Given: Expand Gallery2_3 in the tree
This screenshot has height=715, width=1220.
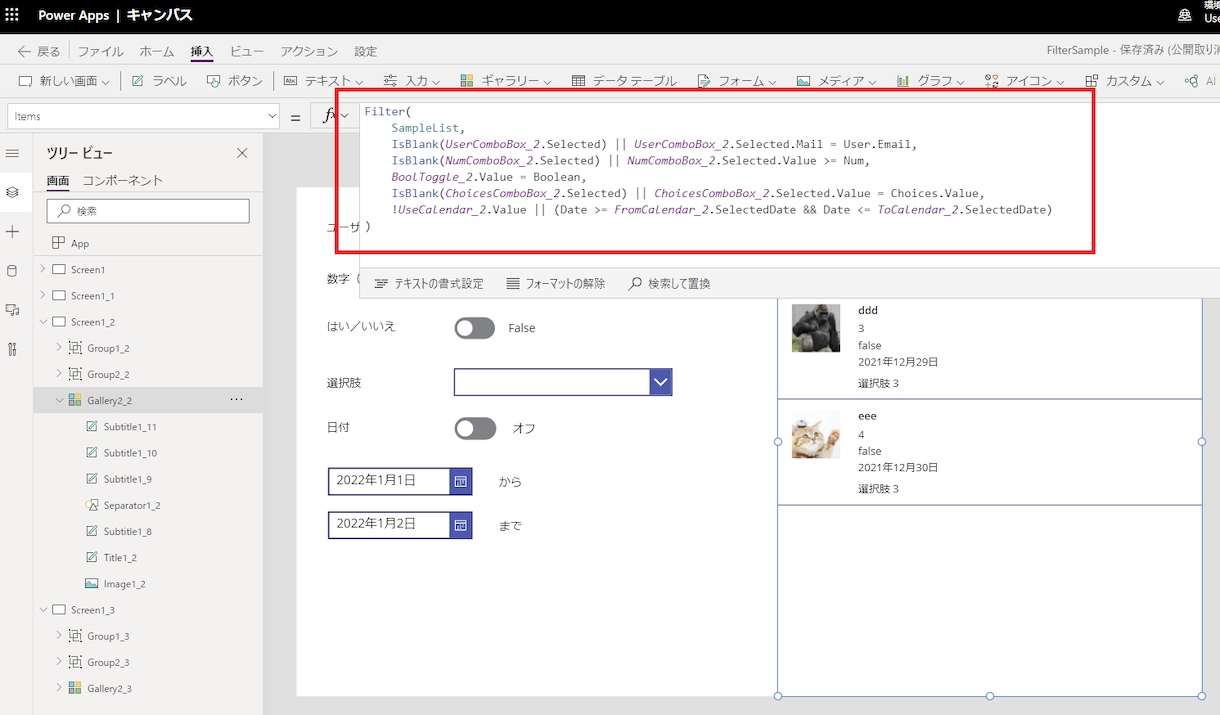Looking at the screenshot, I should 59,688.
